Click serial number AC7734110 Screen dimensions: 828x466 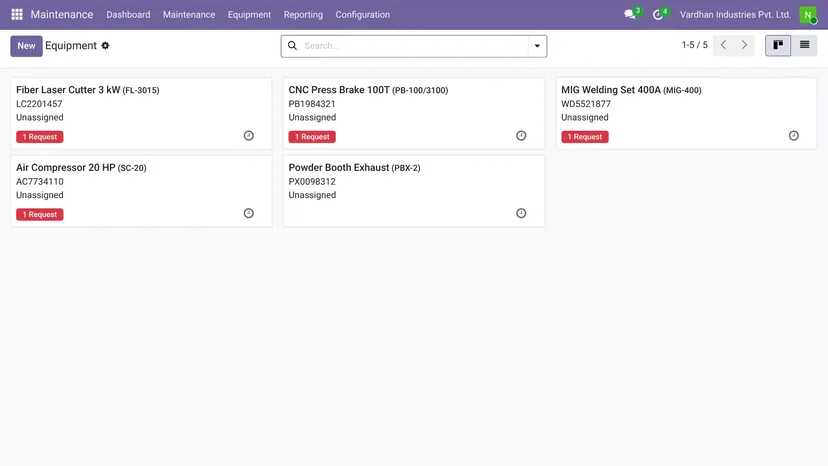pyautogui.click(x=40, y=182)
